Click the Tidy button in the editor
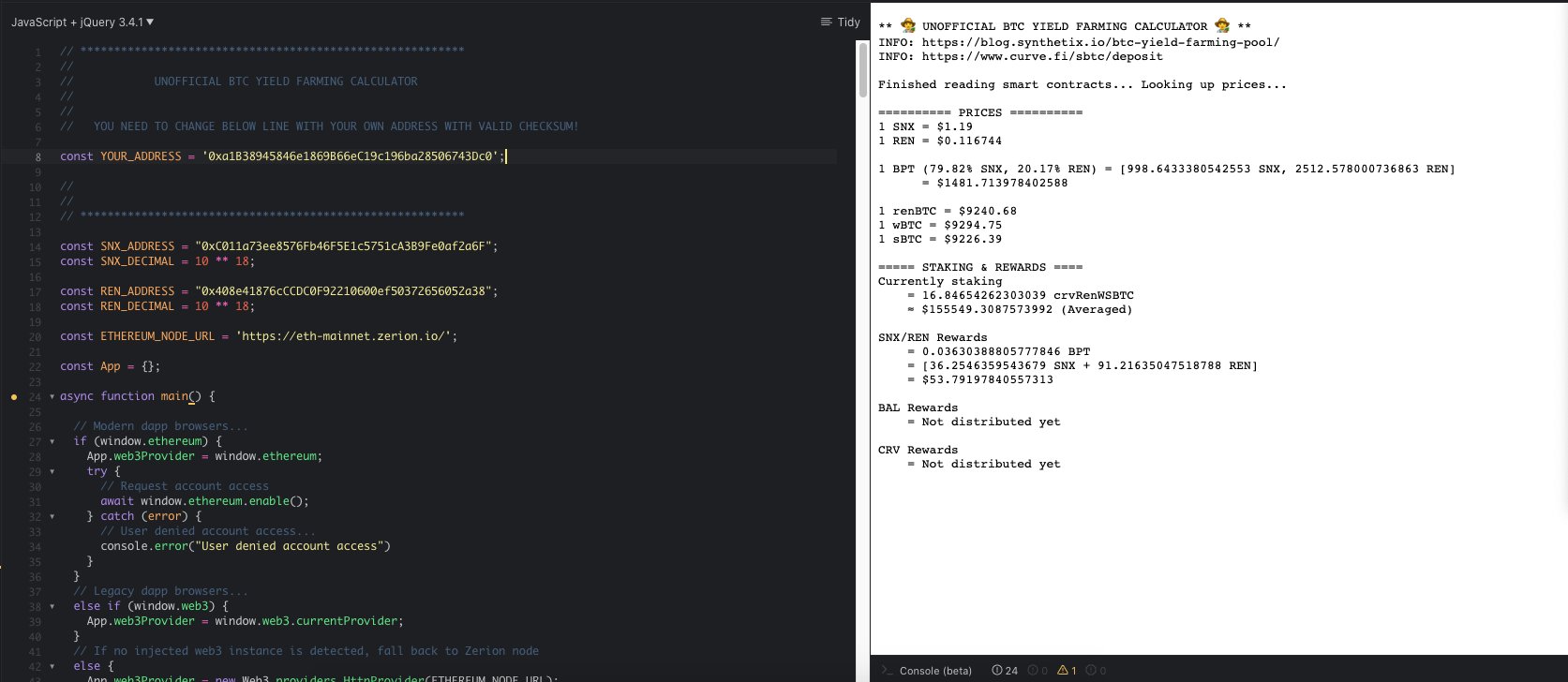 point(840,22)
